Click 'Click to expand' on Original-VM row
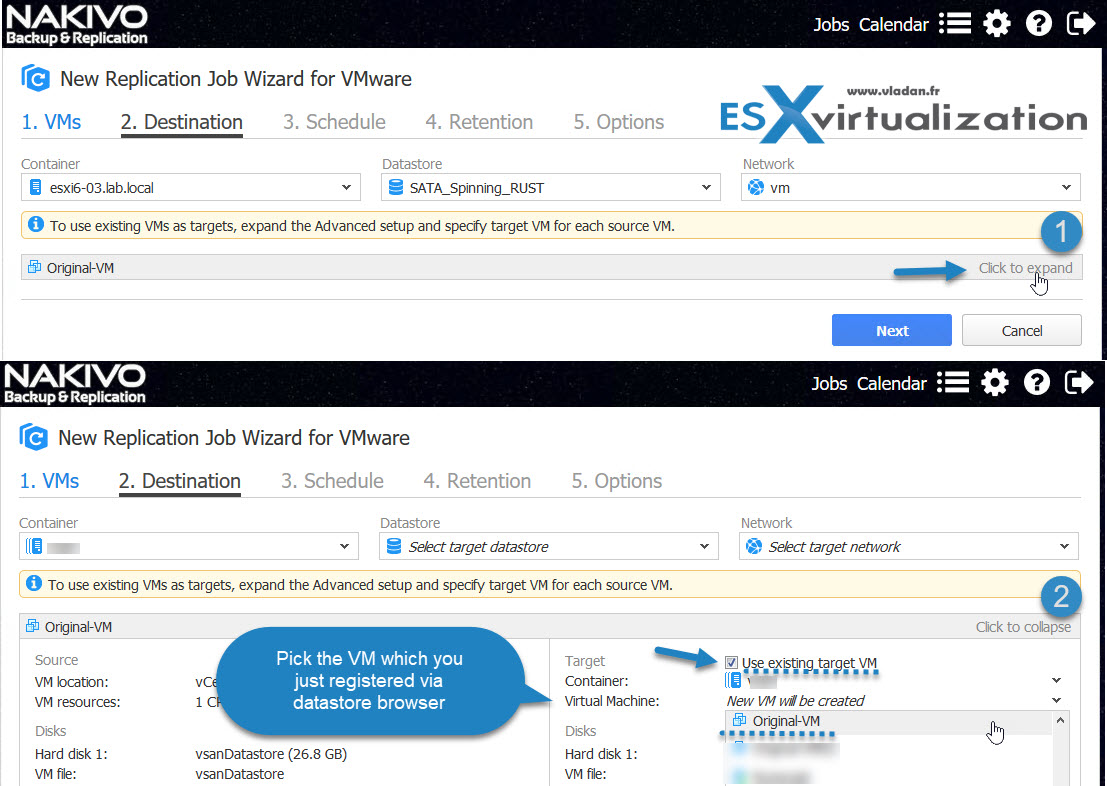The image size is (1107, 786). [x=1025, y=268]
